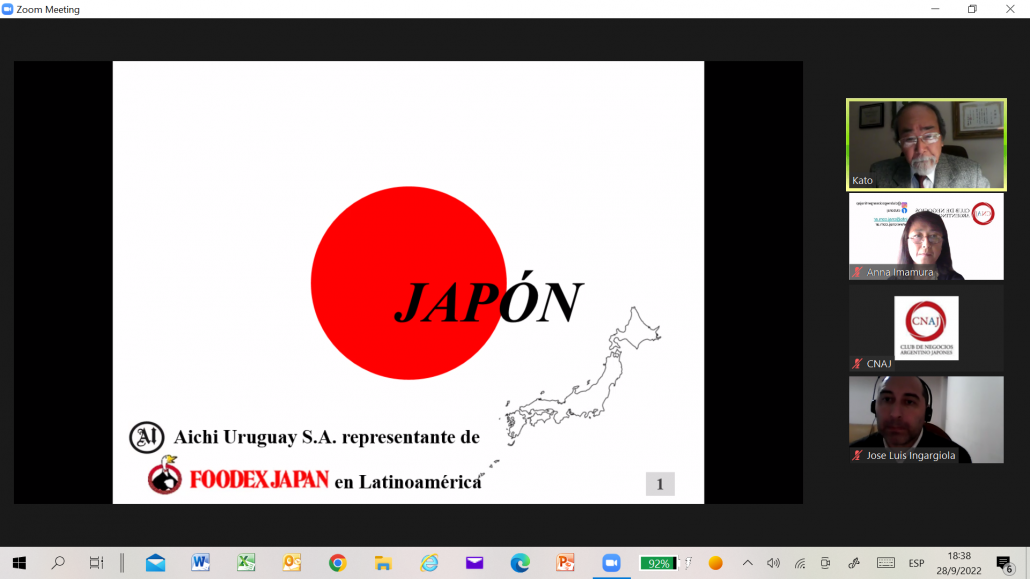The width and height of the screenshot is (1030, 579).
Task: Open the volume speaker control
Action: (x=773, y=563)
